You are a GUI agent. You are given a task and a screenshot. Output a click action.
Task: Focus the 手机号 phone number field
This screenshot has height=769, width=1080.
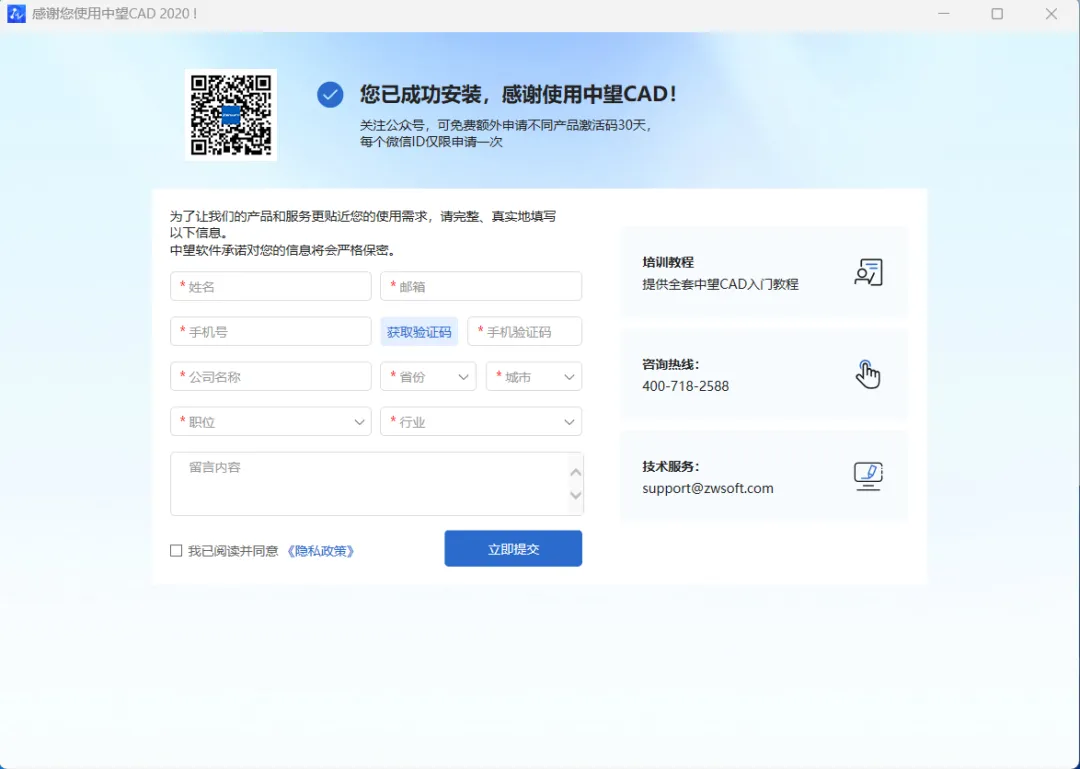pos(271,331)
